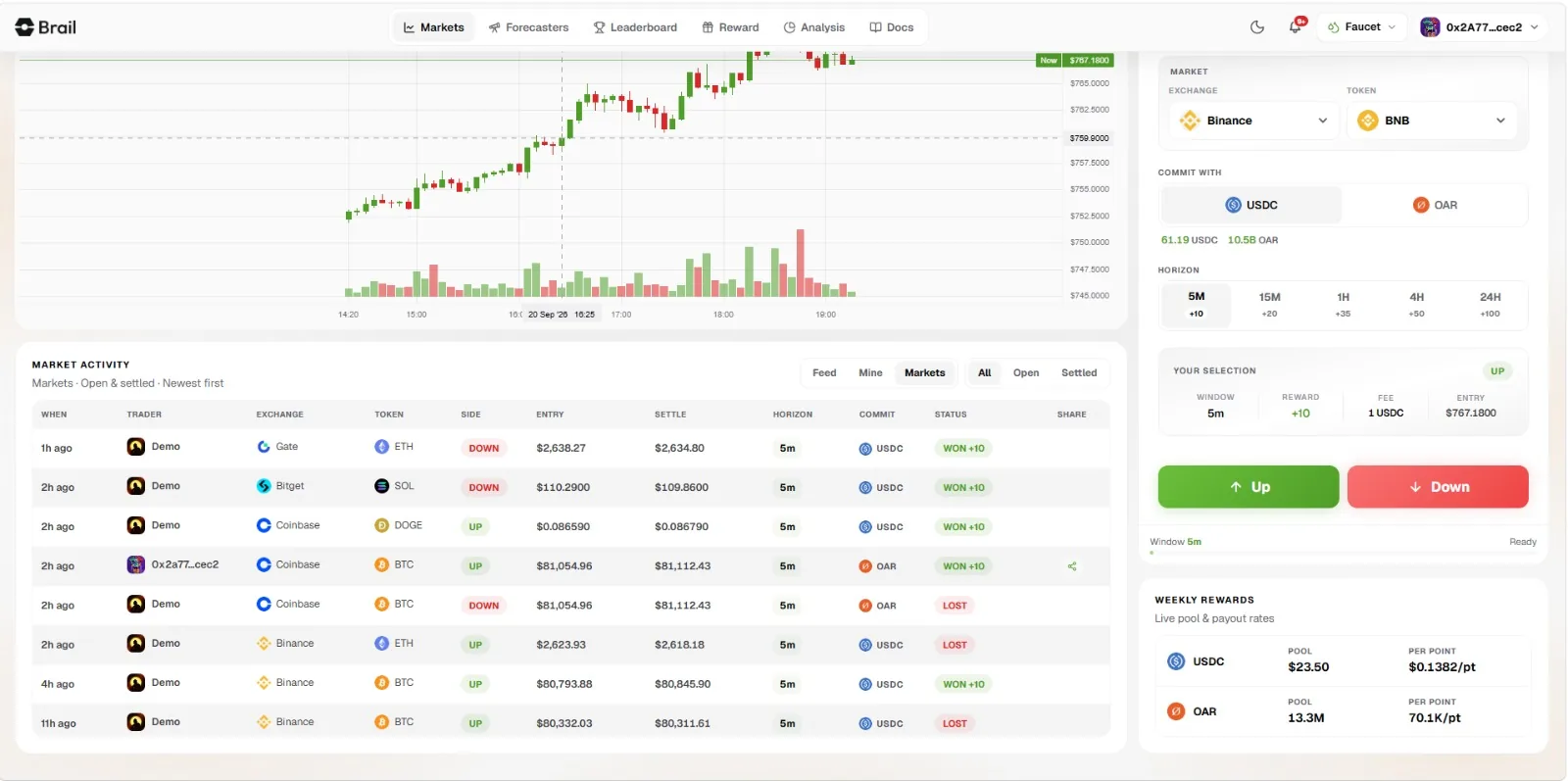Click the tall red volume bar in chart
The height and width of the screenshot is (781, 1568).
point(800,263)
